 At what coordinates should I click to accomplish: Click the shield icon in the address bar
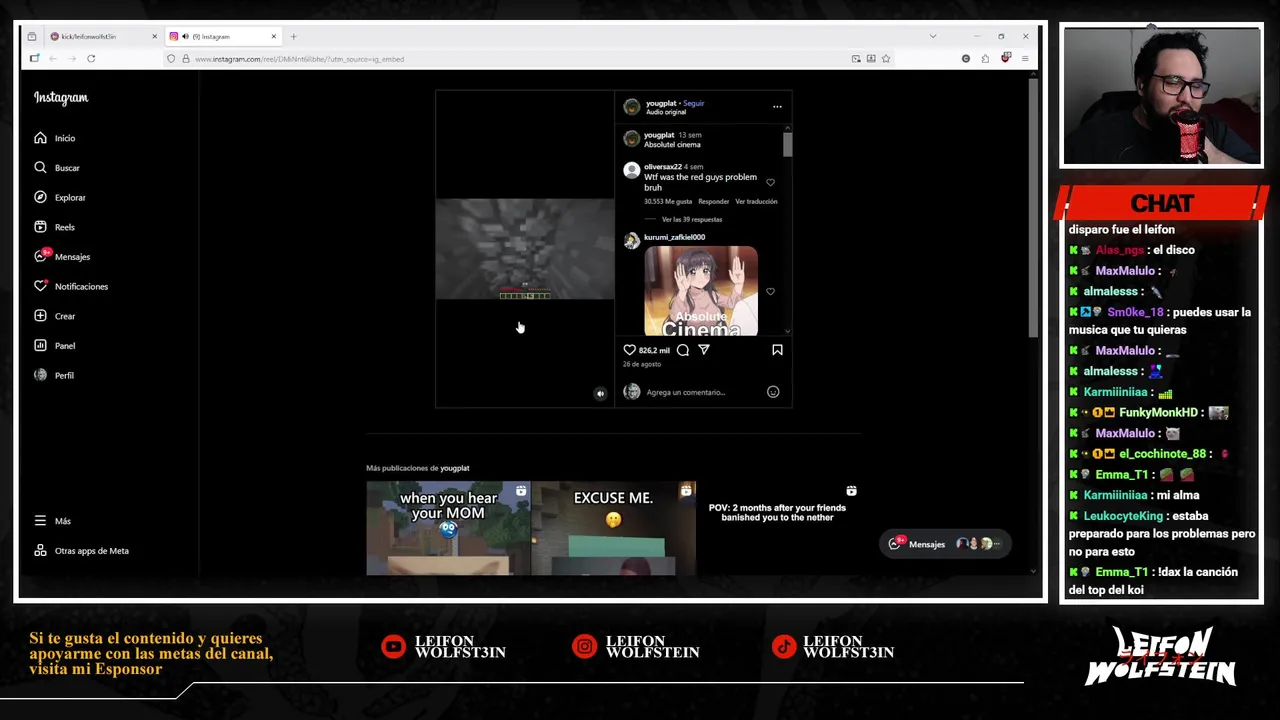coord(171,59)
